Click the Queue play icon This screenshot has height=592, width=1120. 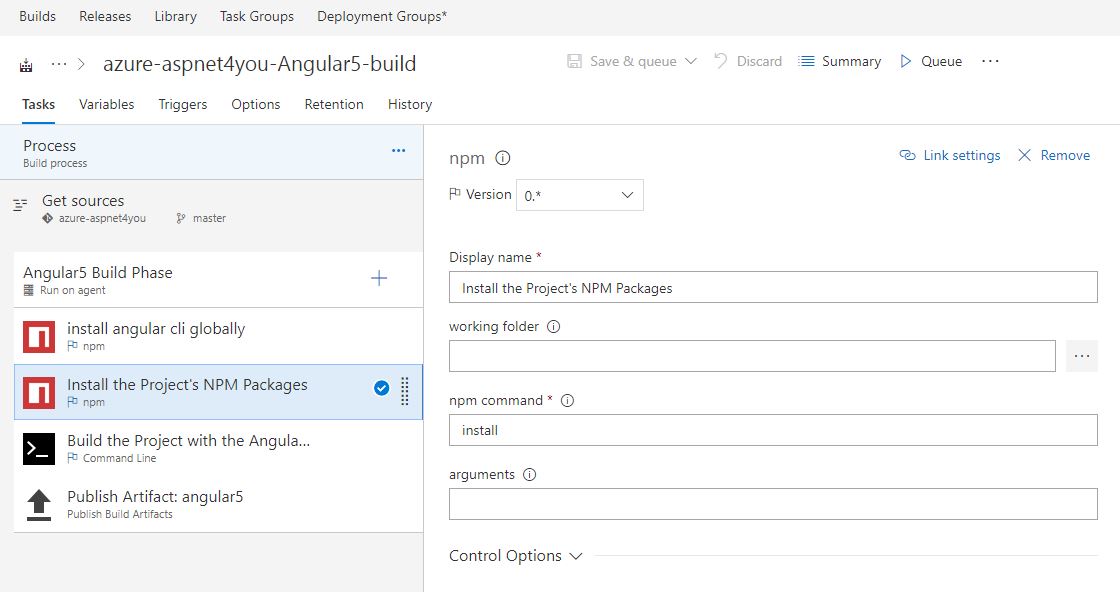point(906,61)
